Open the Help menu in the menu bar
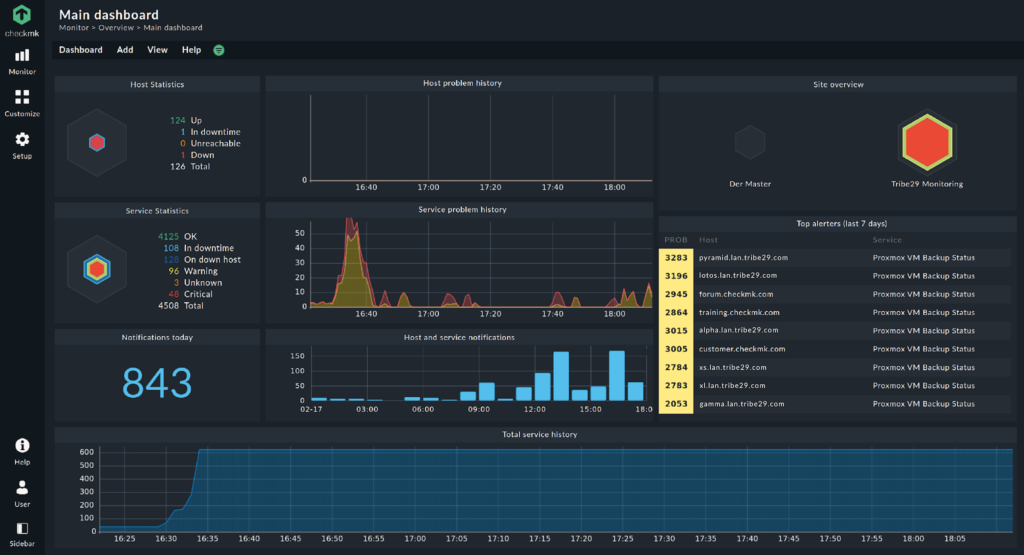 [x=191, y=50]
